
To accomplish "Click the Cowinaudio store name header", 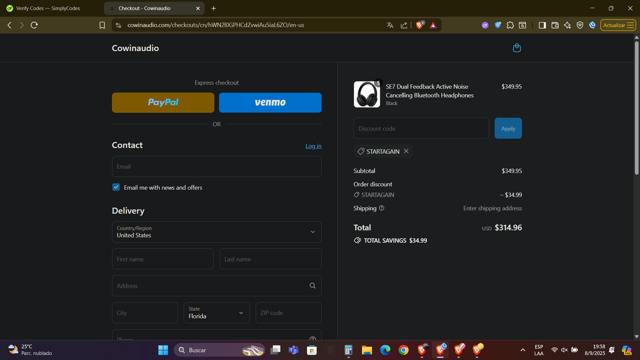I will click(x=136, y=48).
